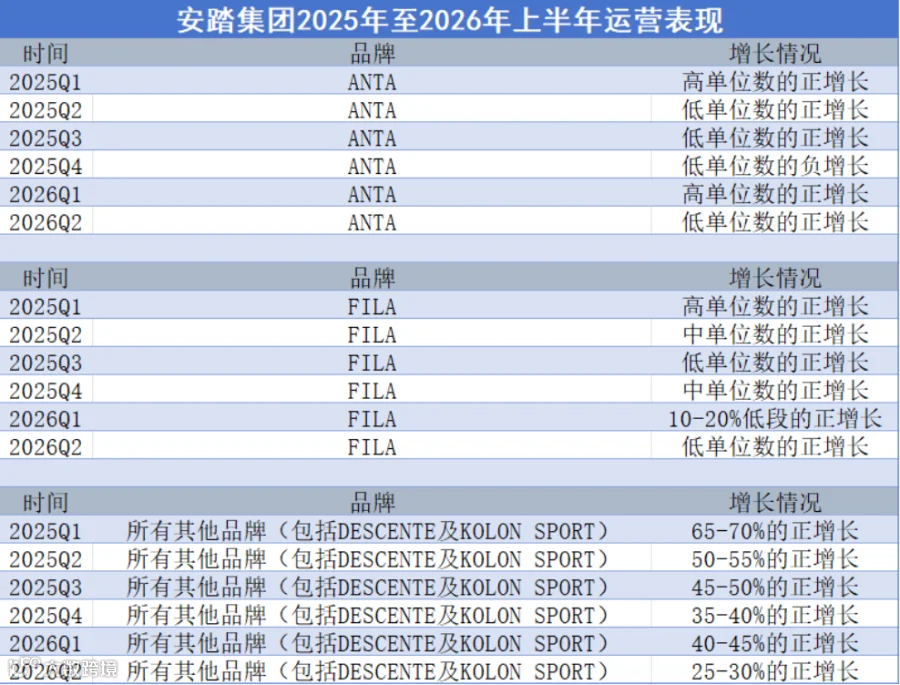
Task: Click ANTA 2025Q4 低单位数的负增长 cell
Action: (x=775, y=167)
